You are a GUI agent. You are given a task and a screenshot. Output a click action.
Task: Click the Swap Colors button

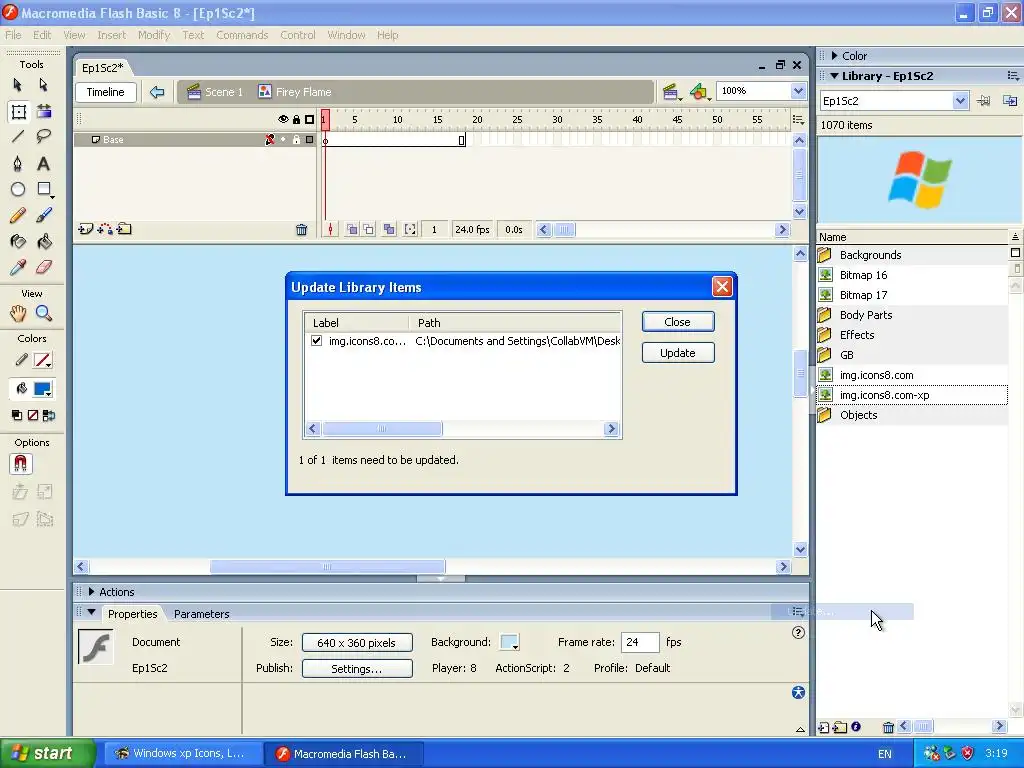[48, 415]
